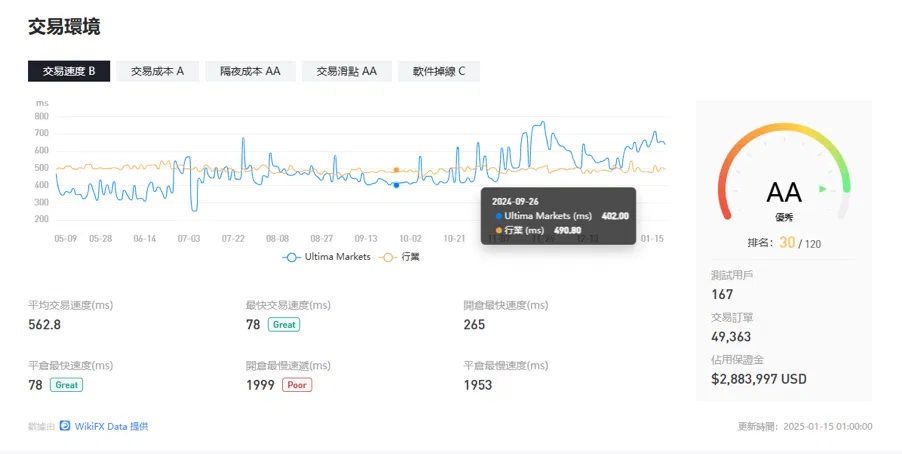Viewport: 902px width, 454px height.
Task: Click the orange 行業 data point marker
Action: click(x=396, y=170)
